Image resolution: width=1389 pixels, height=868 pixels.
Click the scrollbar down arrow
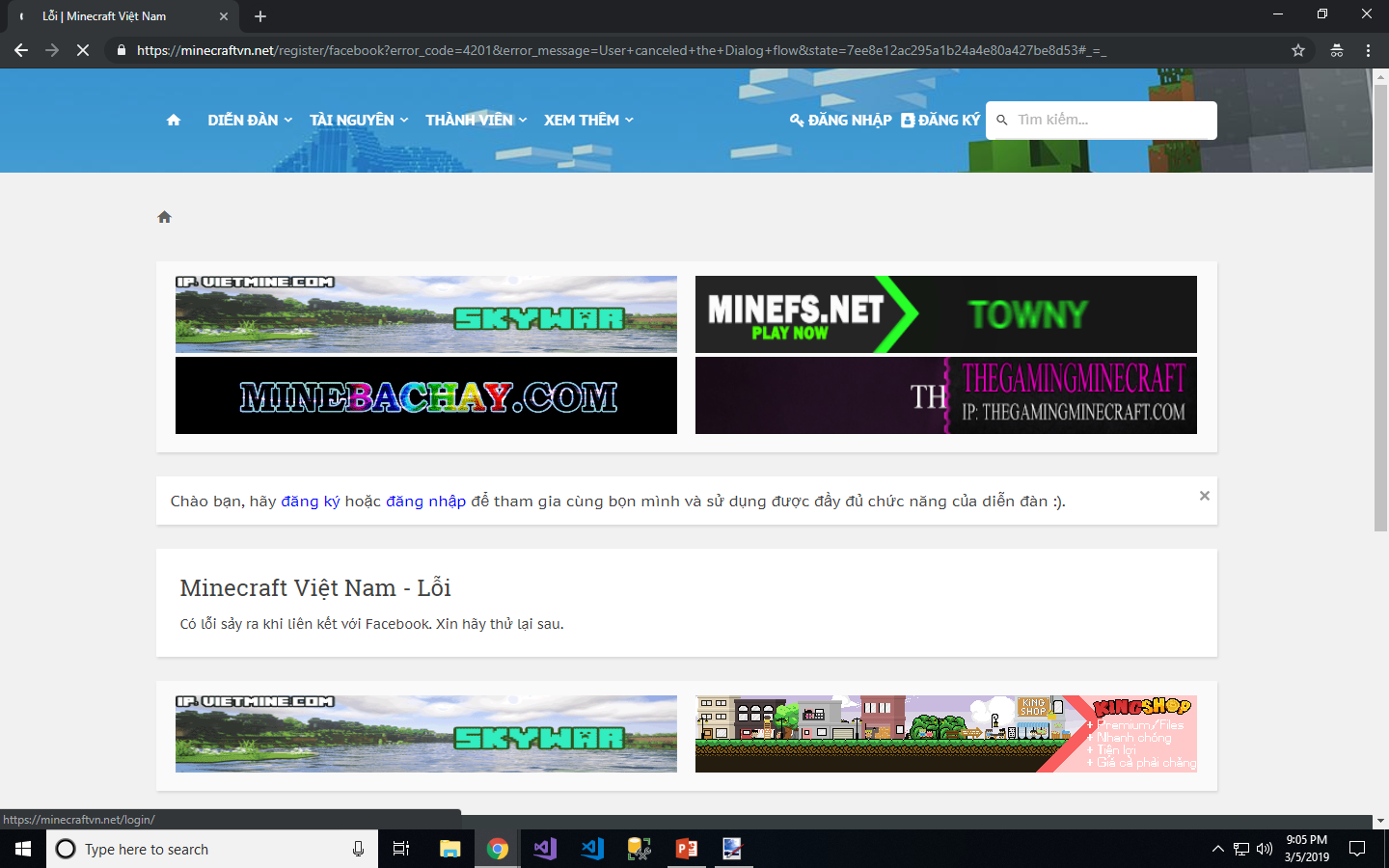click(1380, 821)
